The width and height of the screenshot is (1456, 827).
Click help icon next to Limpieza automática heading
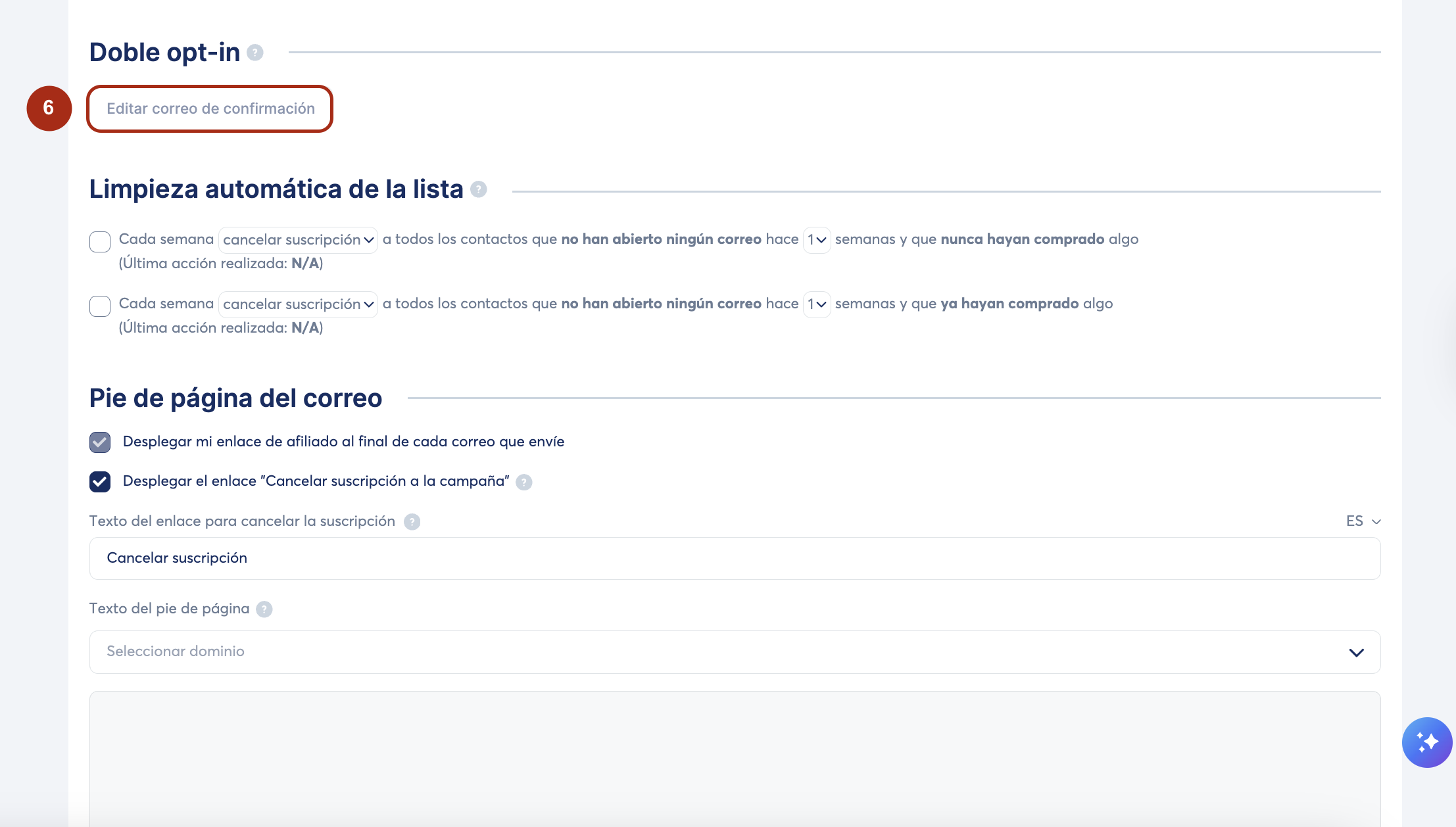[479, 189]
